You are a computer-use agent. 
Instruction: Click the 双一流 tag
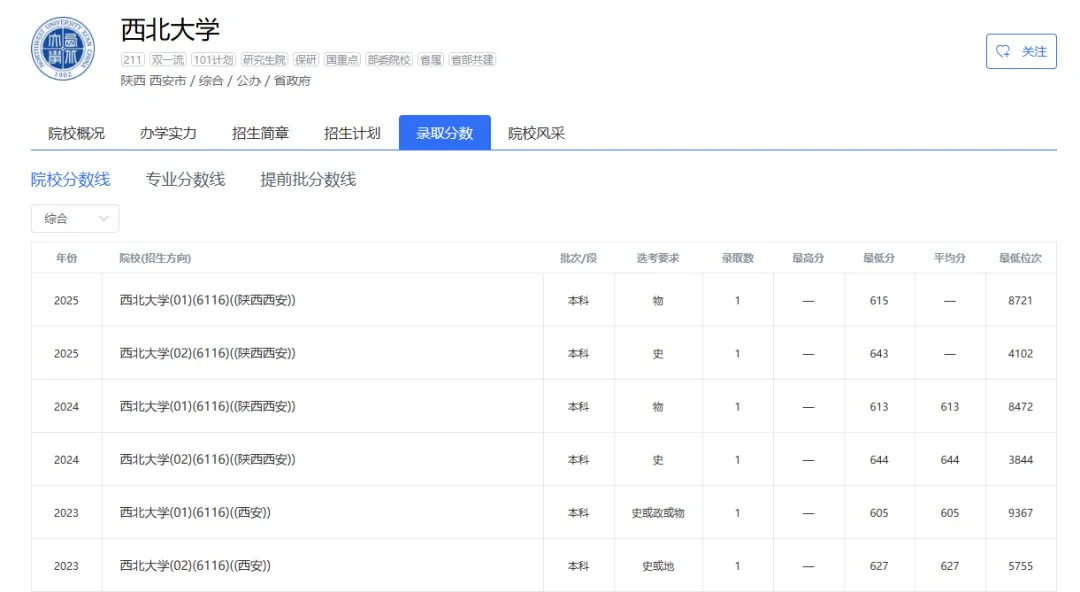(167, 60)
